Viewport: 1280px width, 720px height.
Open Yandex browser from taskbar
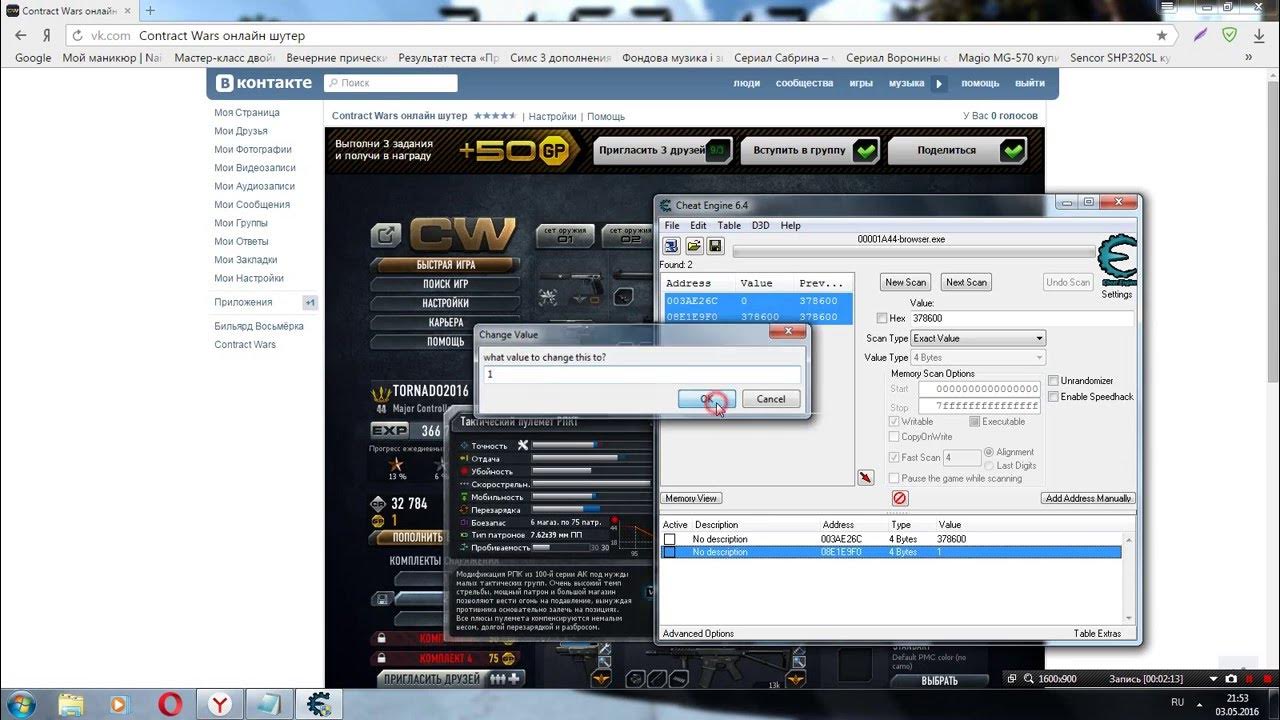(220, 704)
